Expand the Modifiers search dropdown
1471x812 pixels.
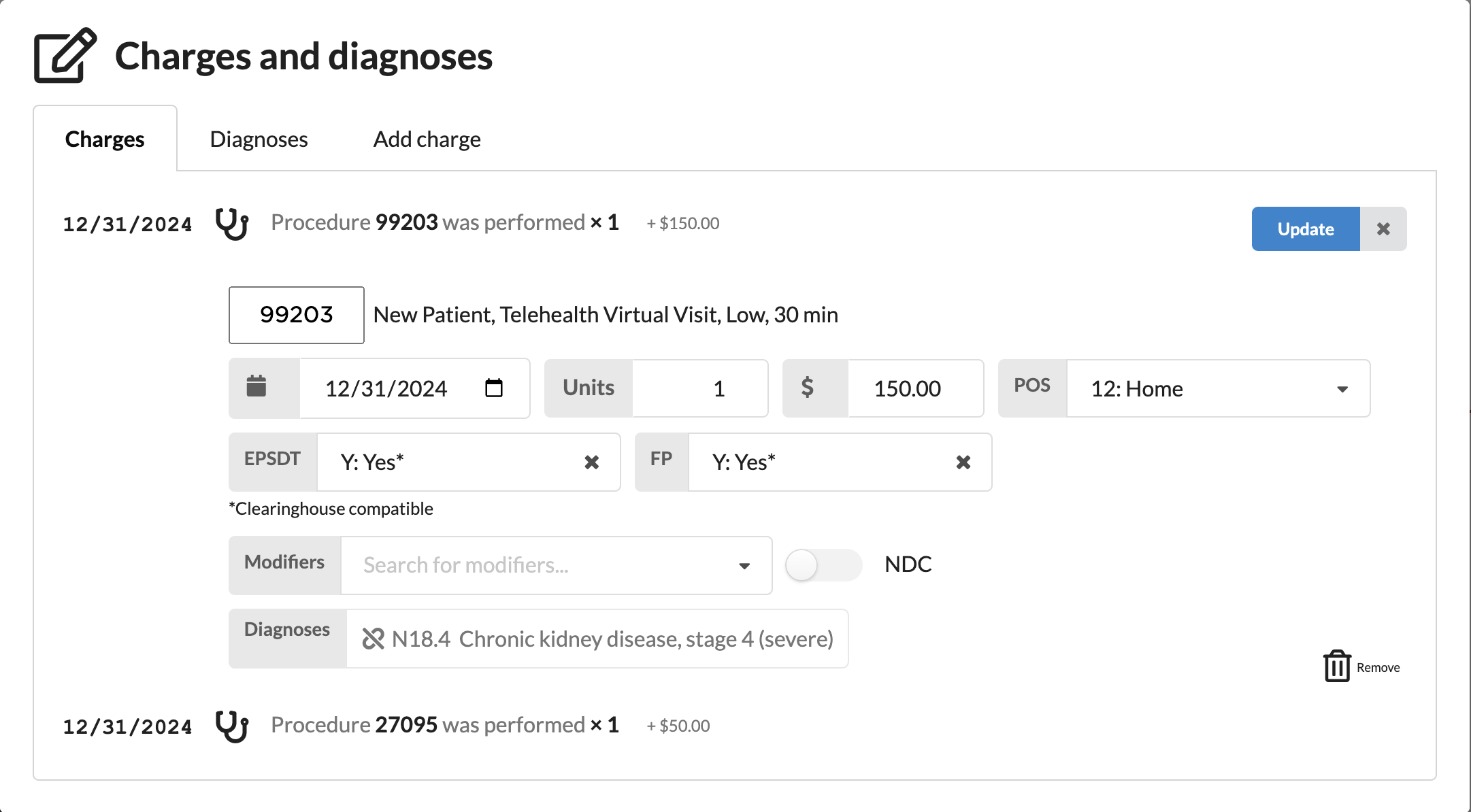click(744, 566)
